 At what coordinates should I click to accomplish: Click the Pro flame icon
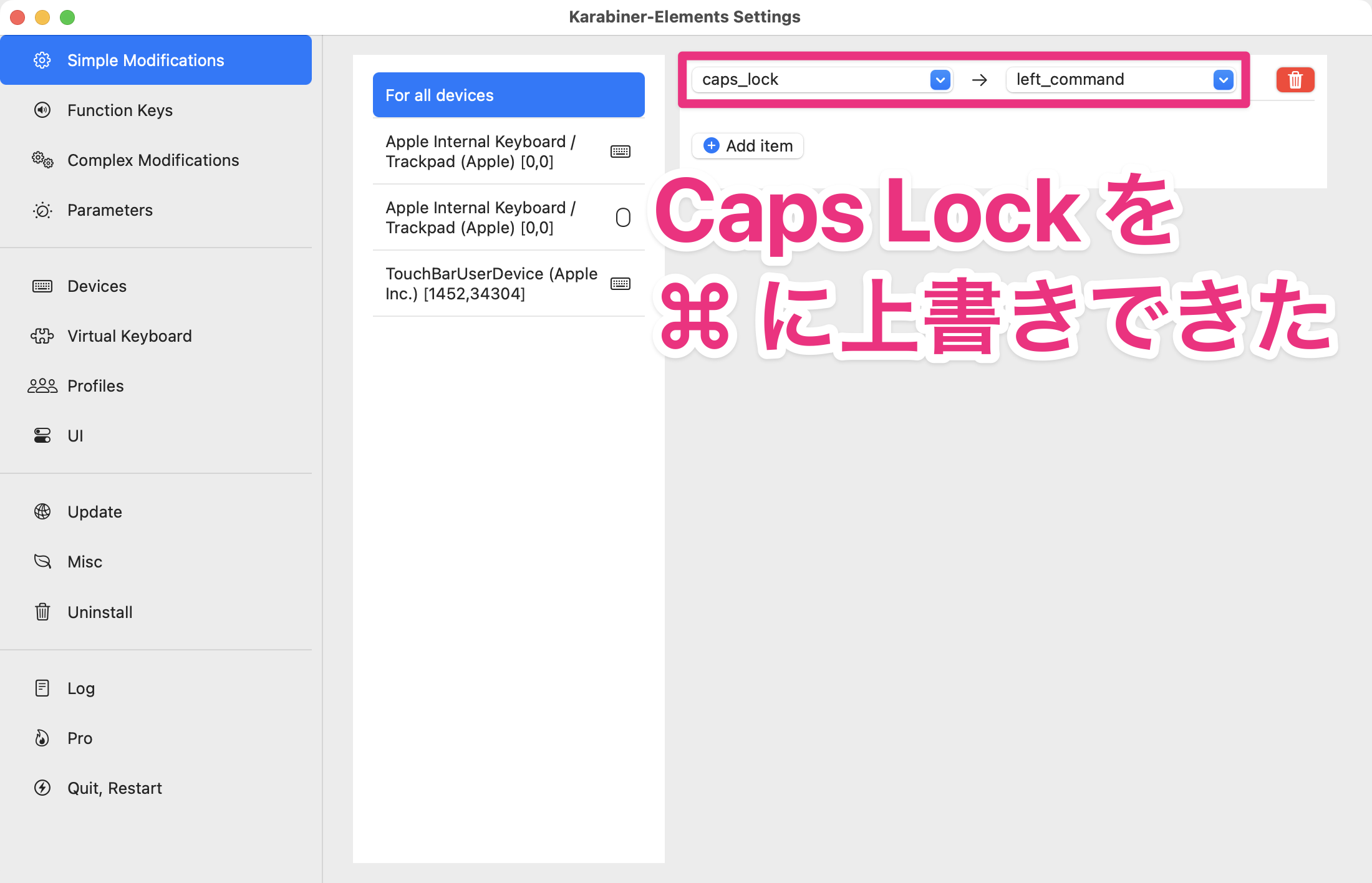tap(42, 738)
